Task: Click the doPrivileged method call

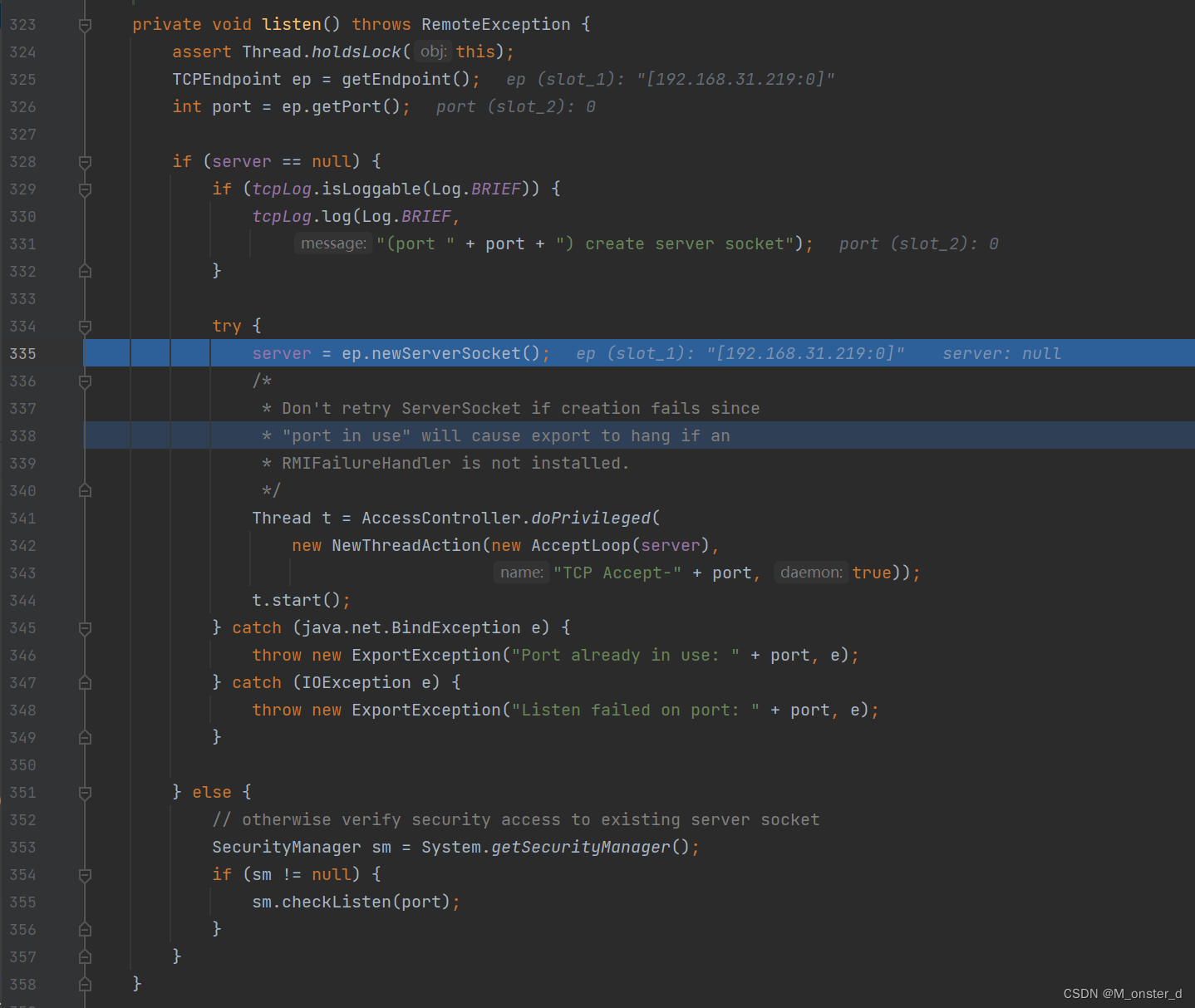Action: tap(591, 519)
